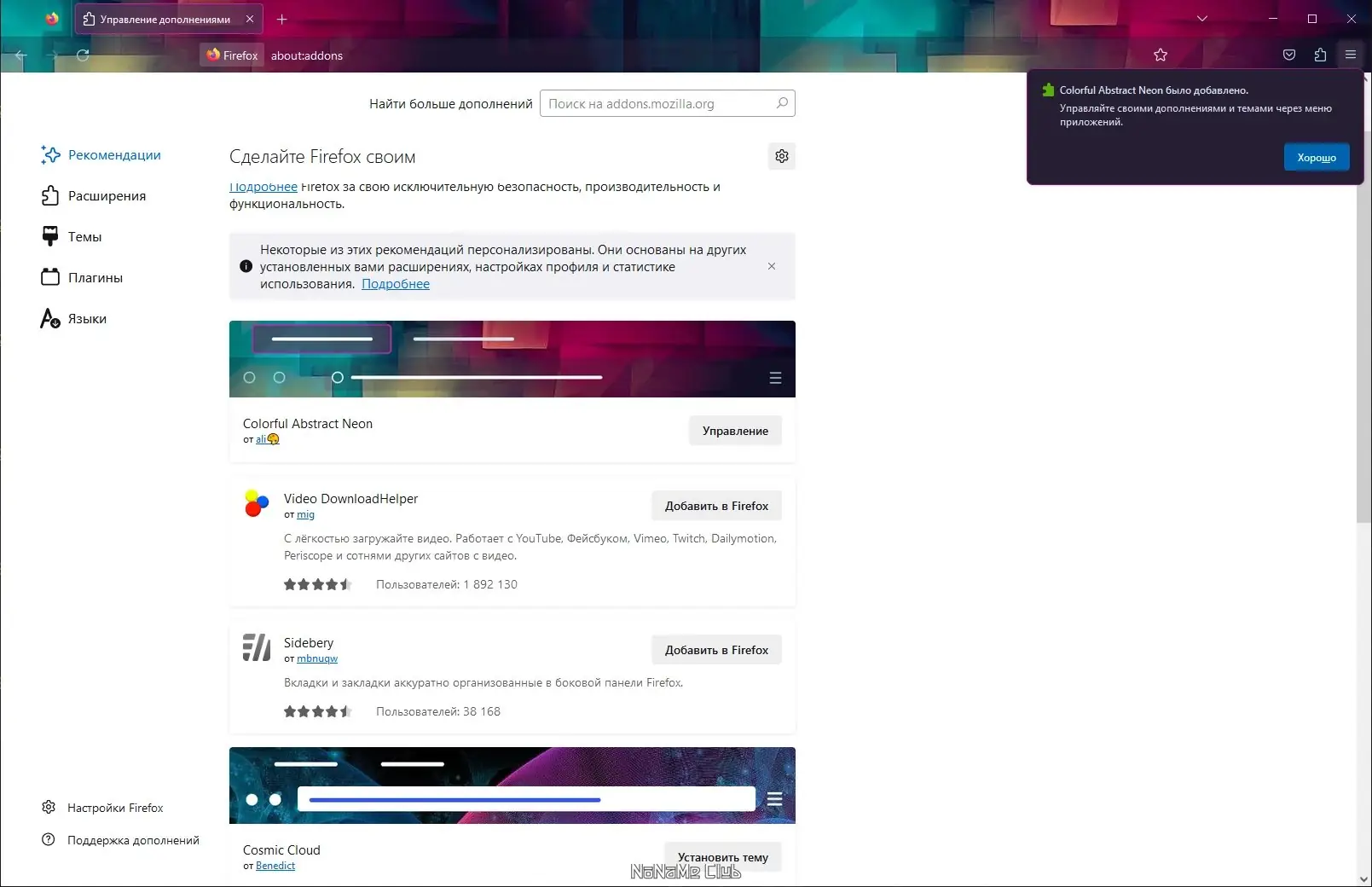Dismiss the personalized recommendations notice
The height and width of the screenshot is (887, 1372).
pos(772,266)
